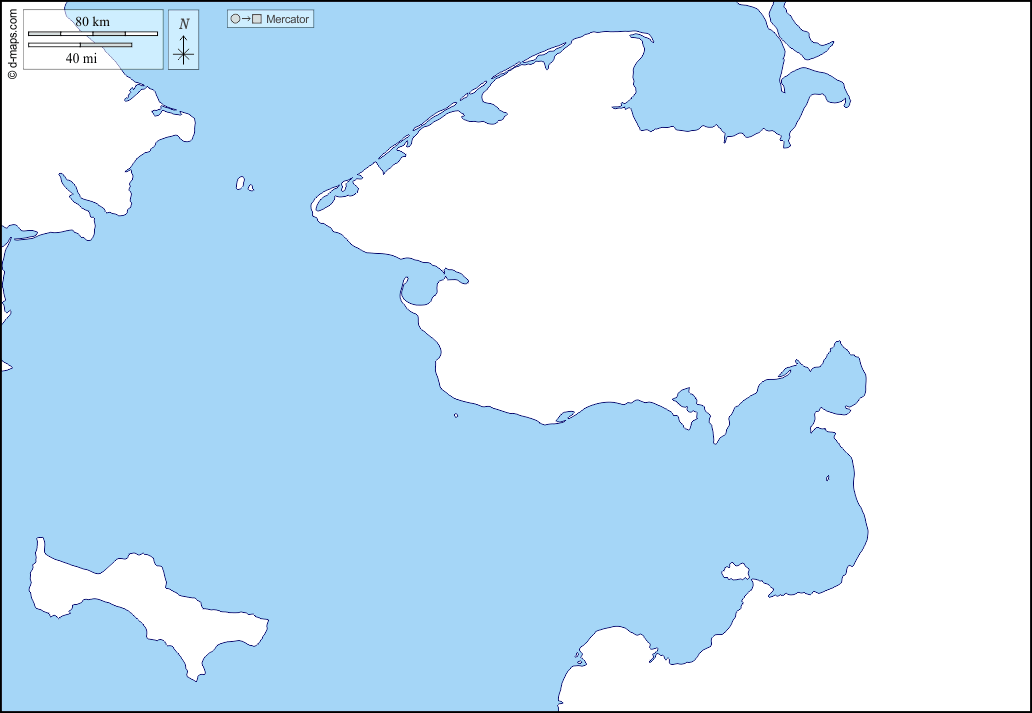Click the 80 km scale label
Screen dimensions: 1032x713
(92, 21)
